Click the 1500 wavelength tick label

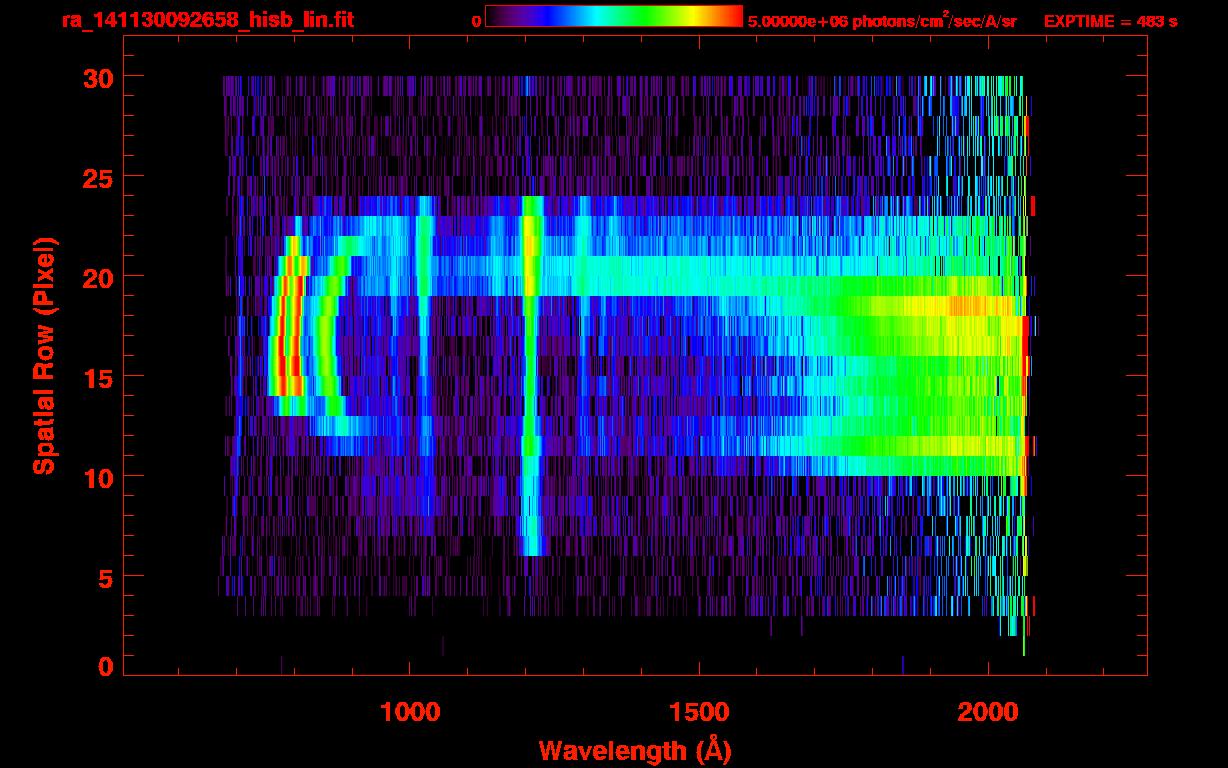point(699,712)
